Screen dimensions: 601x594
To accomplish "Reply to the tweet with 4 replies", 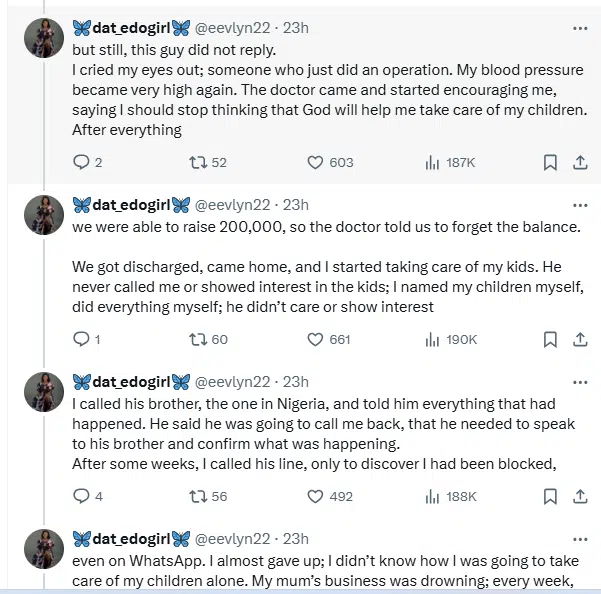I will click(82, 496).
